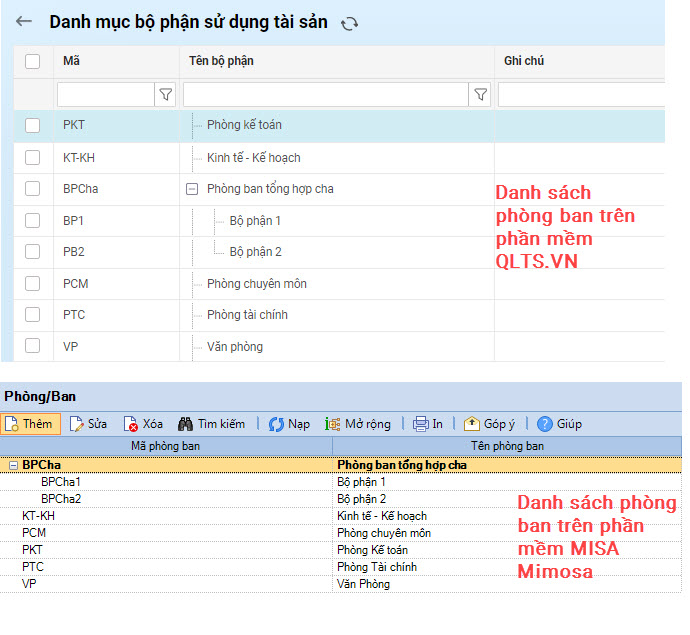
Task: Click the refresh icon beside the title
Action: pos(349,23)
